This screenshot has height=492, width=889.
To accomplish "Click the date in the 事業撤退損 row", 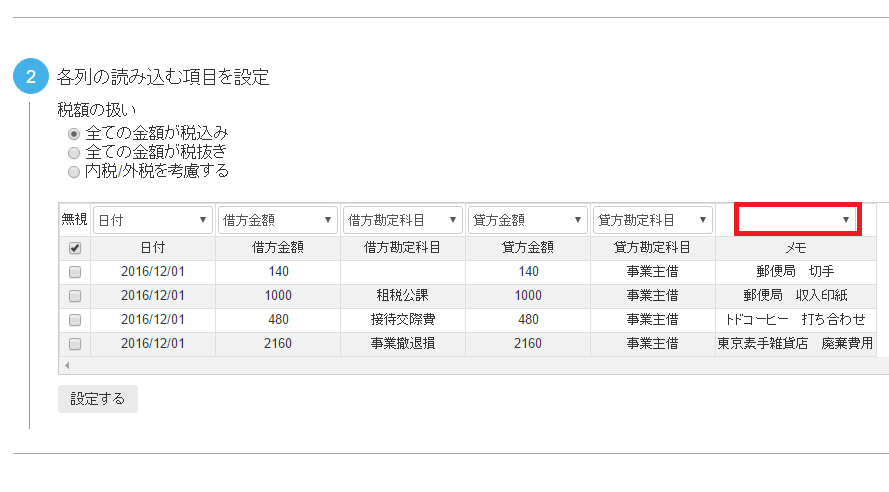I will point(153,343).
